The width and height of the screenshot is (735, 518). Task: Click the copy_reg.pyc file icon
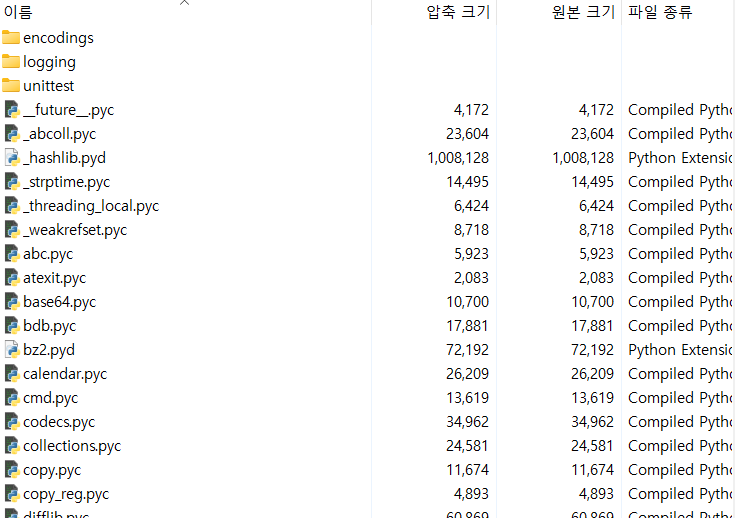12,494
